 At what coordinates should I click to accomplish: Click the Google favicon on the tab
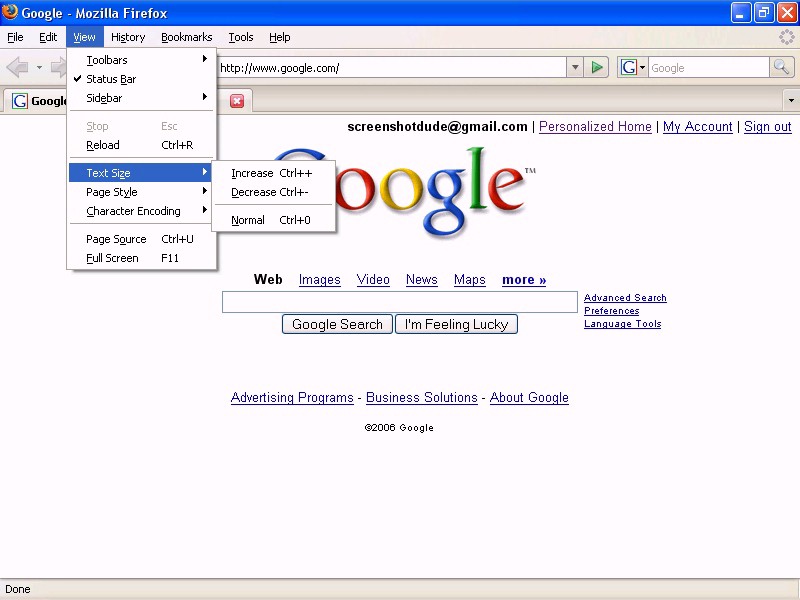[20, 101]
